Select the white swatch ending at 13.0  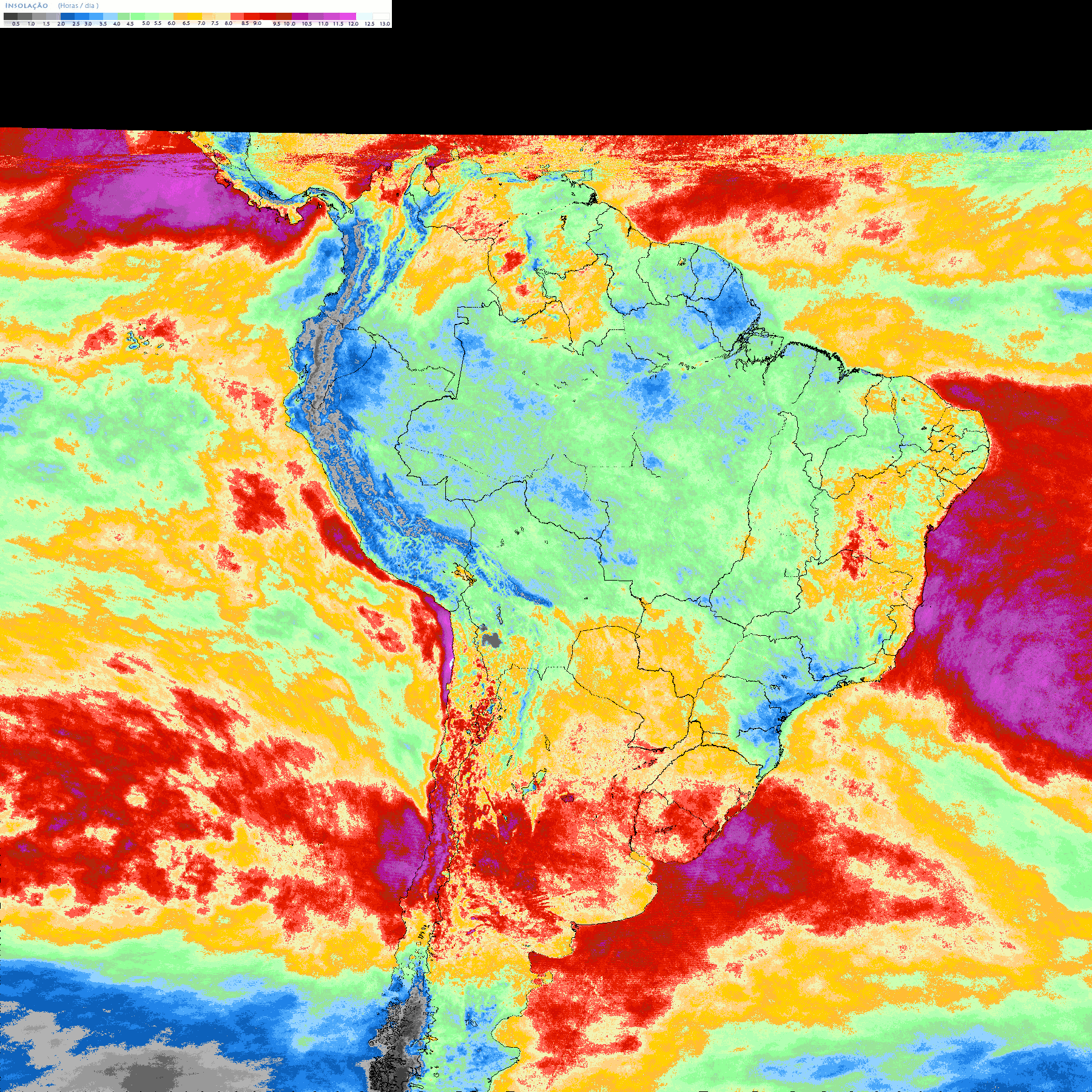(x=381, y=16)
